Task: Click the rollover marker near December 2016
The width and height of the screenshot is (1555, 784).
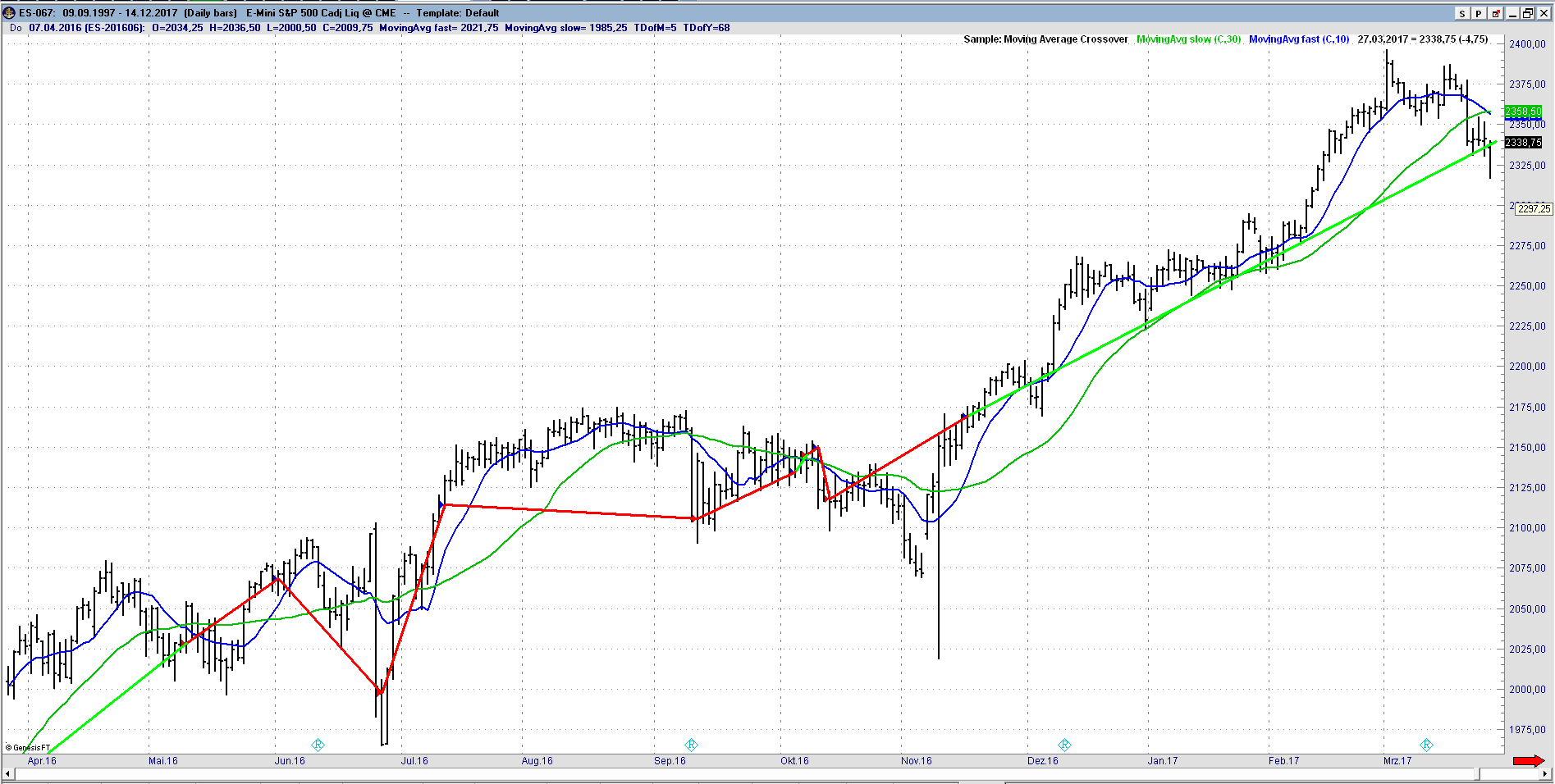Action: 1064,745
